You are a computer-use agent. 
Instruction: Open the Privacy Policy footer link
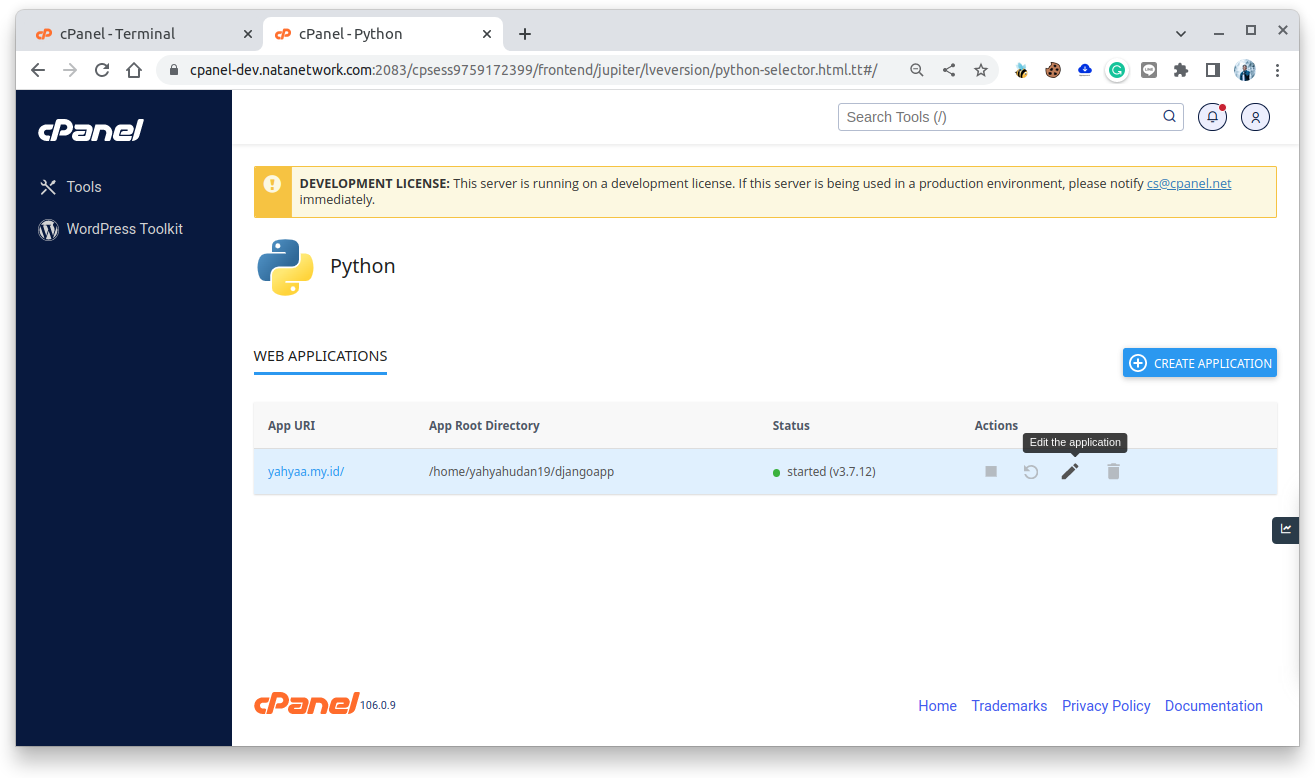pos(1106,706)
